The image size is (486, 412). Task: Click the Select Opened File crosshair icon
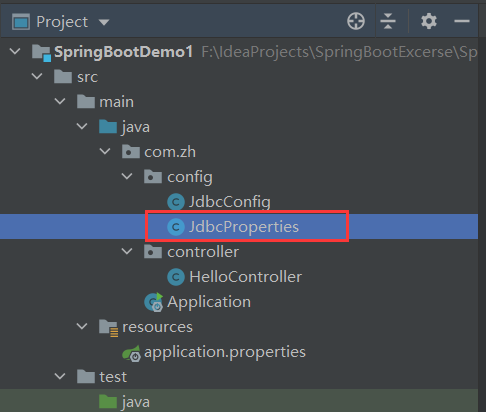click(356, 22)
